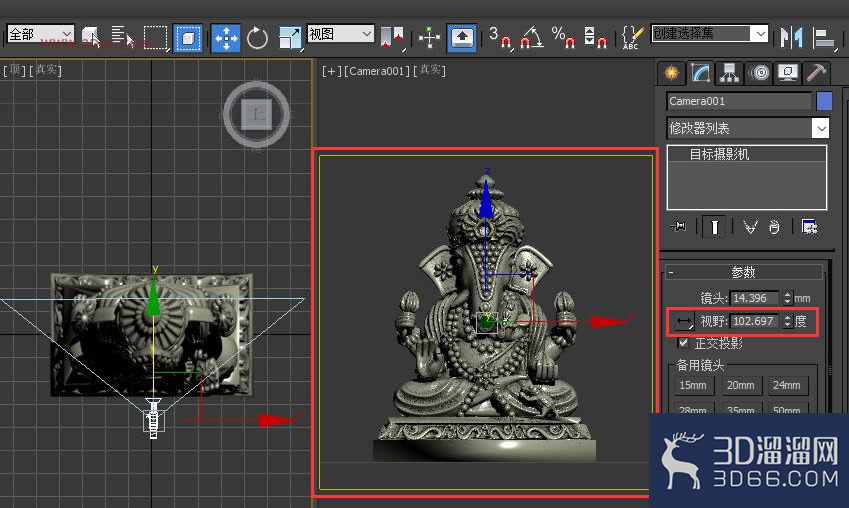Toggle Show End Result icon
The width and height of the screenshot is (849, 508).
pyautogui.click(x=714, y=227)
